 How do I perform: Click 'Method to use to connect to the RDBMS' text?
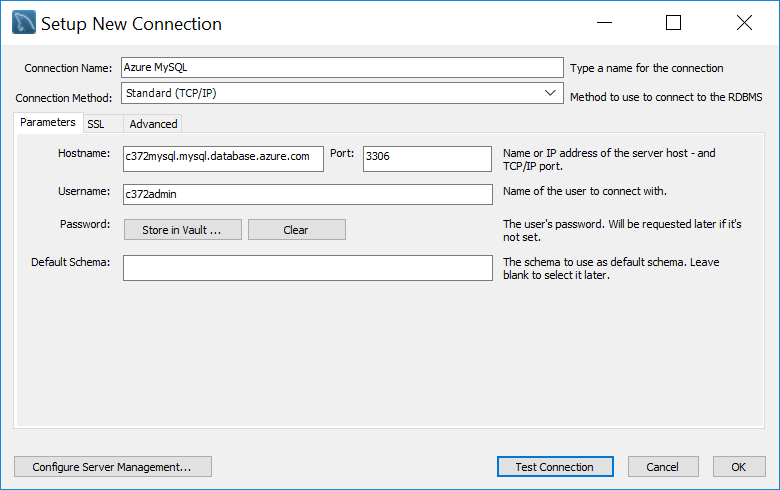click(666, 97)
